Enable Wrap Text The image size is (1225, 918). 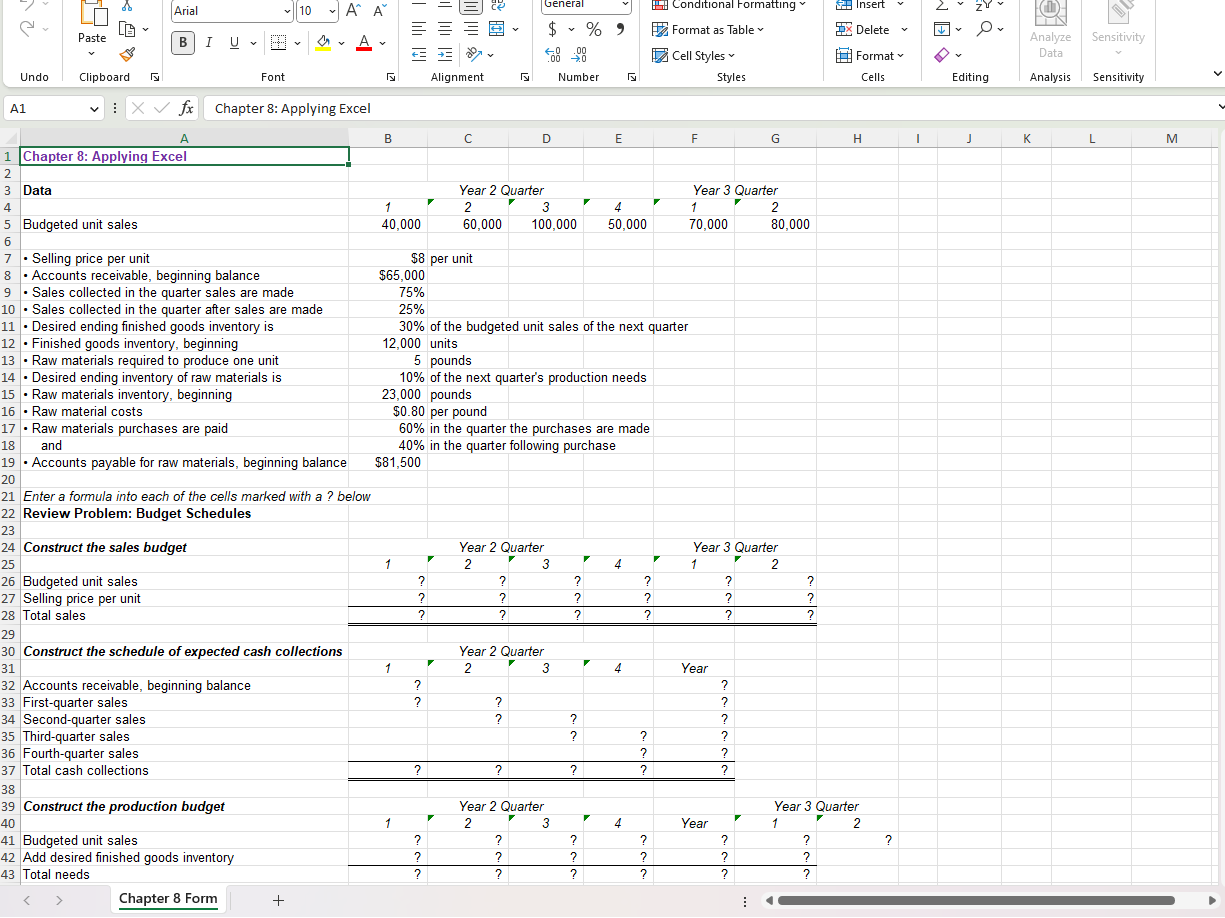pyautogui.click(x=497, y=6)
